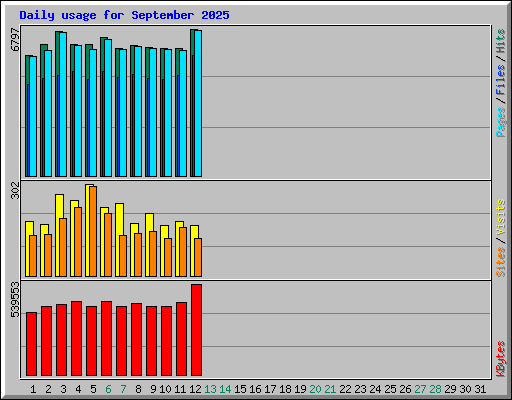512x400 pixels.
Task: Click the Files legend label
Action: 500,80
